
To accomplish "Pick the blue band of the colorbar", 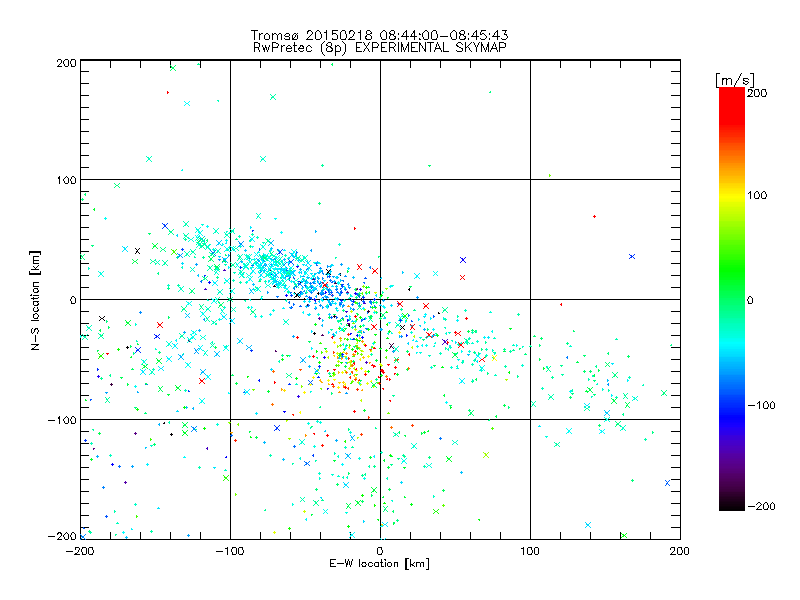I will [732, 416].
